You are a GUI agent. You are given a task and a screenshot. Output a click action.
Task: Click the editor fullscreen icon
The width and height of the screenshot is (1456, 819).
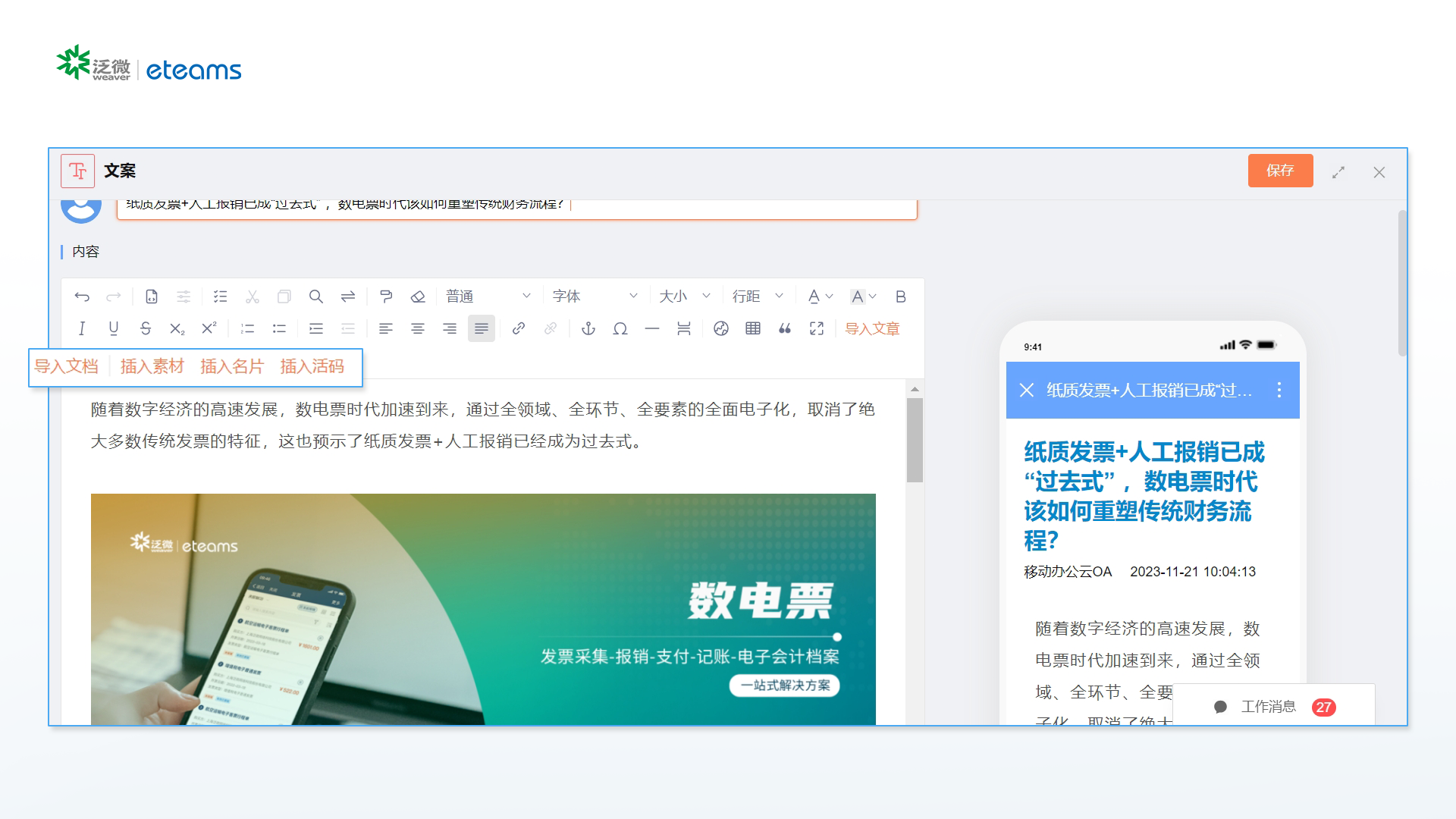pos(817,328)
